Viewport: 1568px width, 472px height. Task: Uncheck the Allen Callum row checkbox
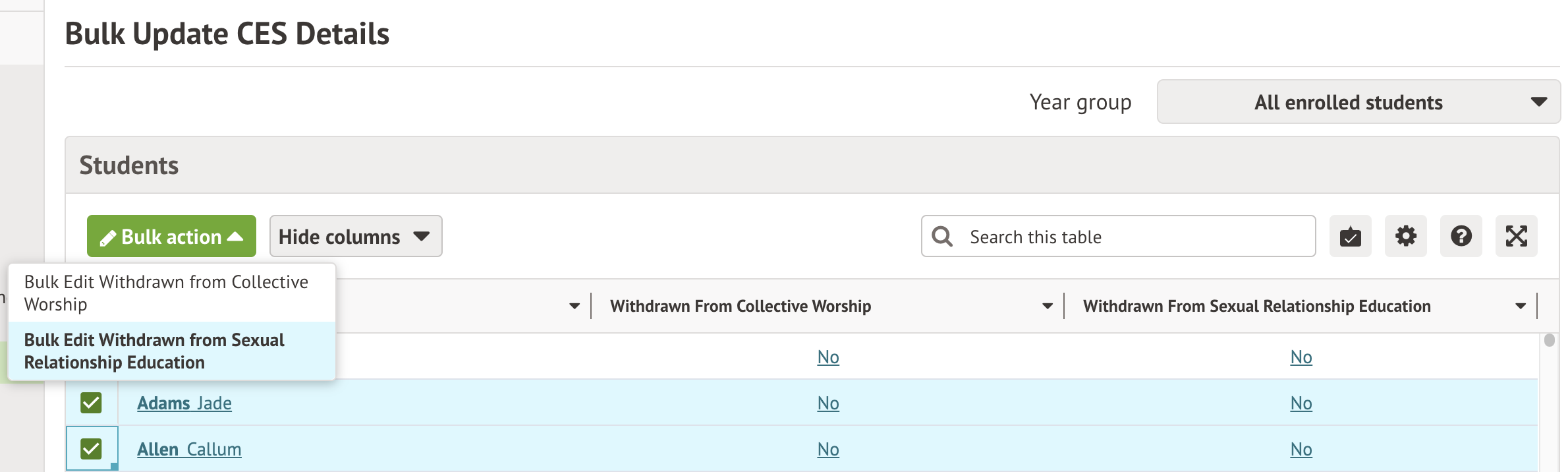(x=91, y=449)
